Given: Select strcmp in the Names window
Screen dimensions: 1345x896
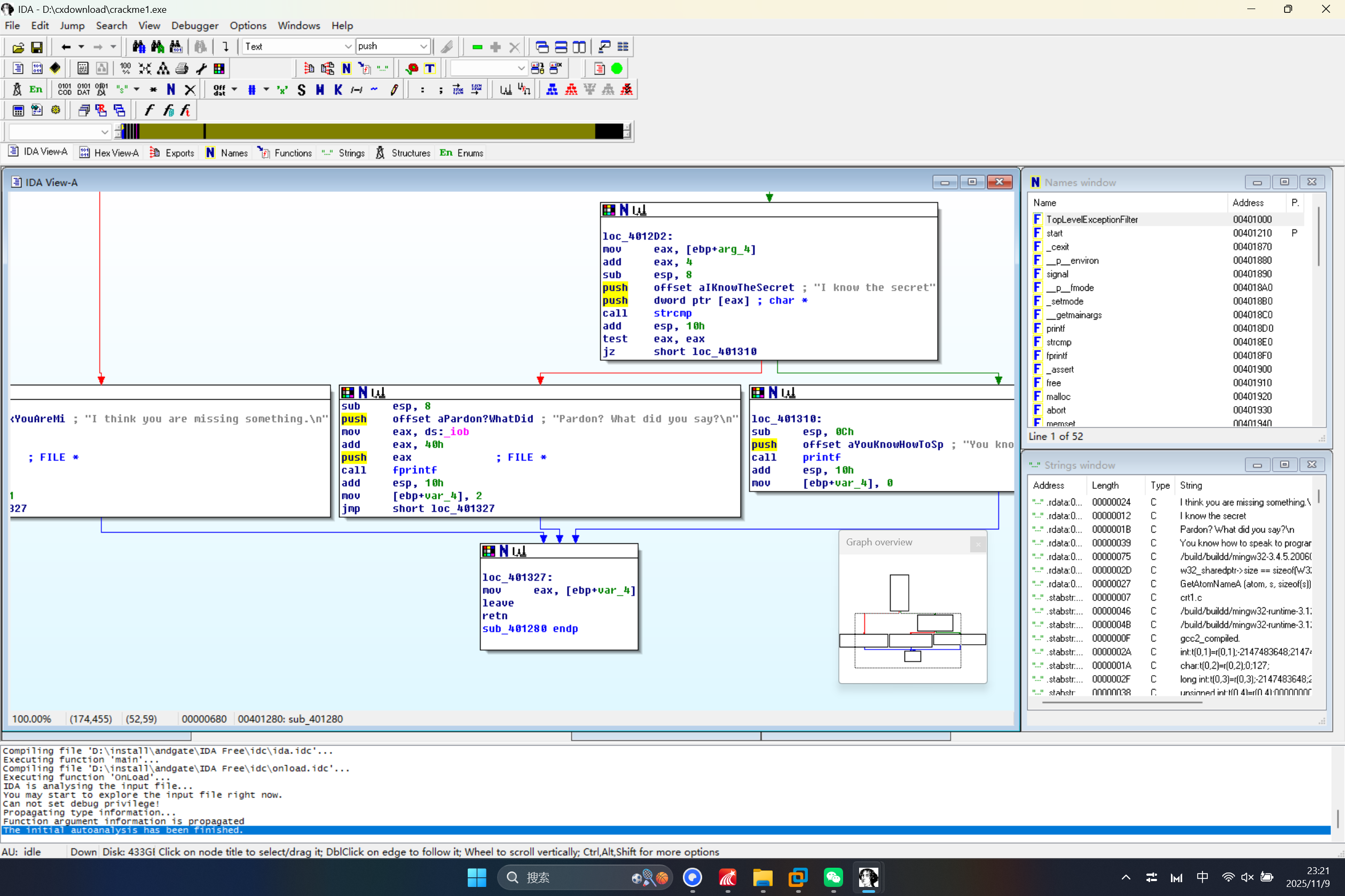Looking at the screenshot, I should pyautogui.click(x=1059, y=342).
